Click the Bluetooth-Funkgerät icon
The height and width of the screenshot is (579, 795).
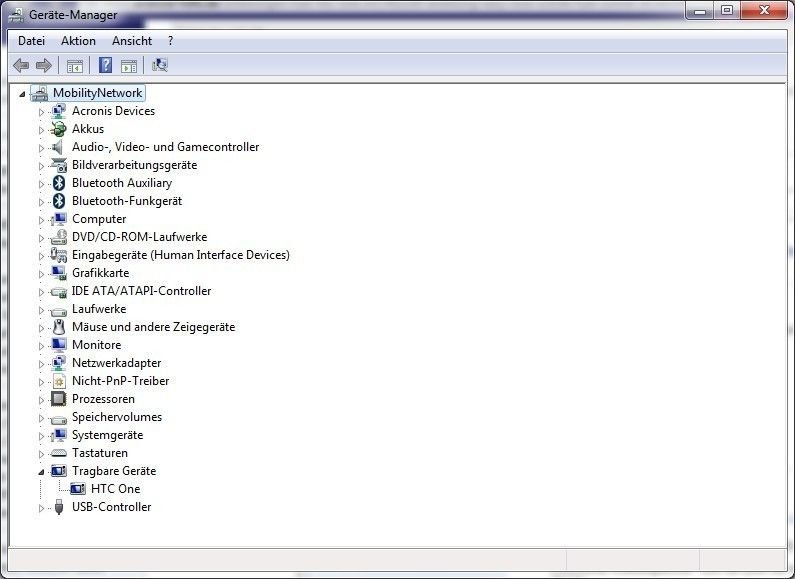(x=59, y=201)
